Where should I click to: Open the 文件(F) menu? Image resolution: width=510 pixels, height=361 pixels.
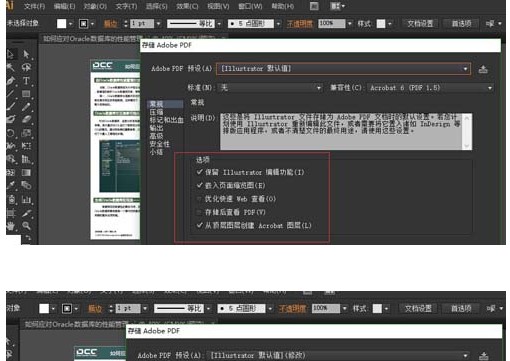(34, 6)
